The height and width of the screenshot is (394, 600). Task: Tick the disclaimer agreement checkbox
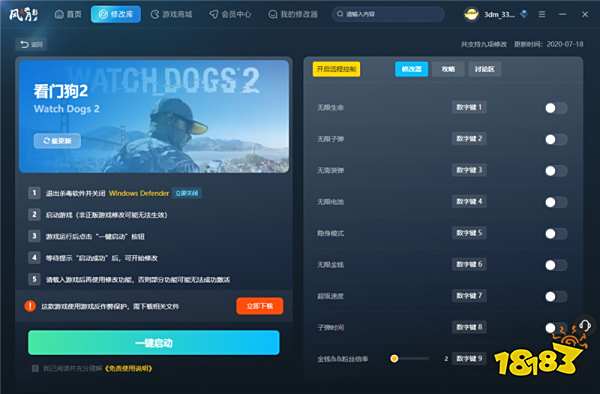(x=35, y=368)
